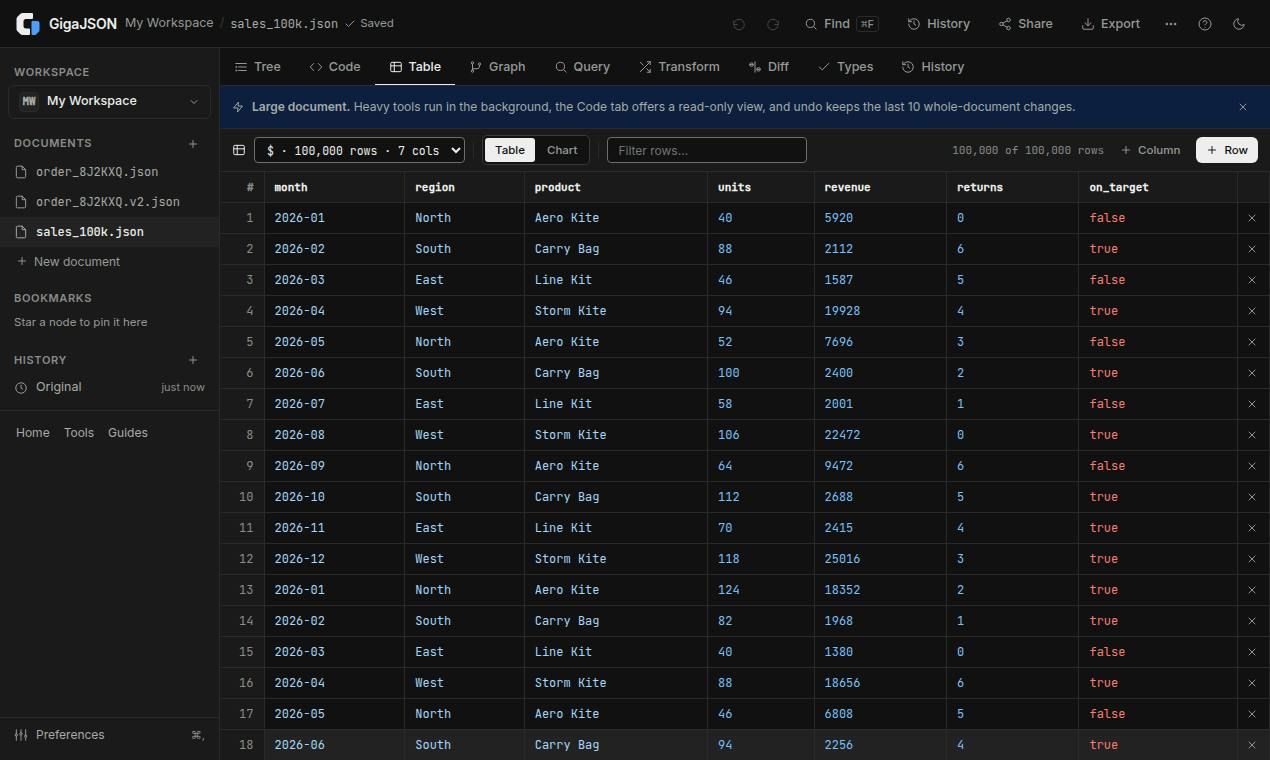Screen dimensions: 1270x760
Task: Delete row 13 with its X icon
Action: click(1252, 590)
